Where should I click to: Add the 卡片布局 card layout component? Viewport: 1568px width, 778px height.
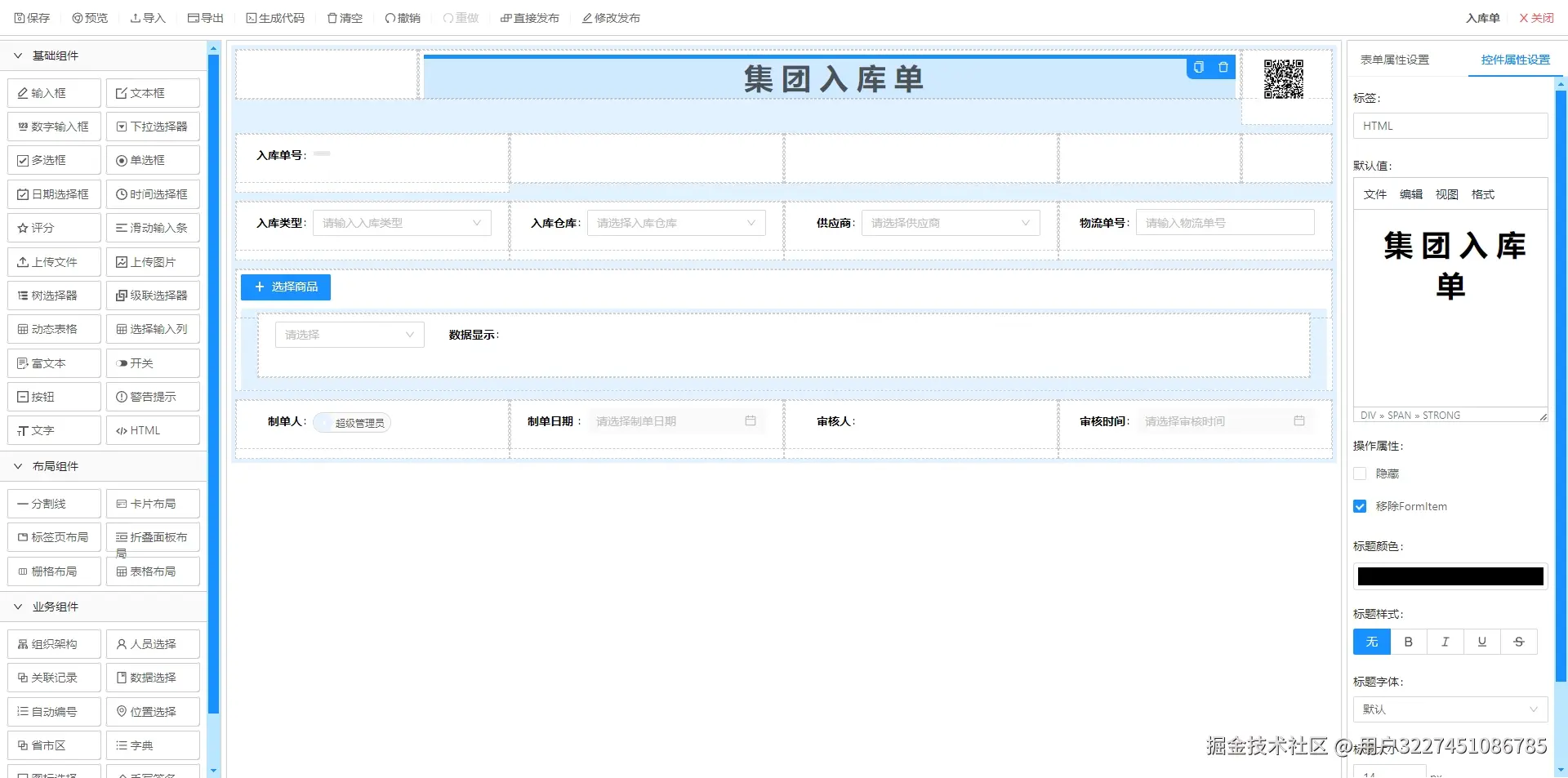[x=153, y=504]
